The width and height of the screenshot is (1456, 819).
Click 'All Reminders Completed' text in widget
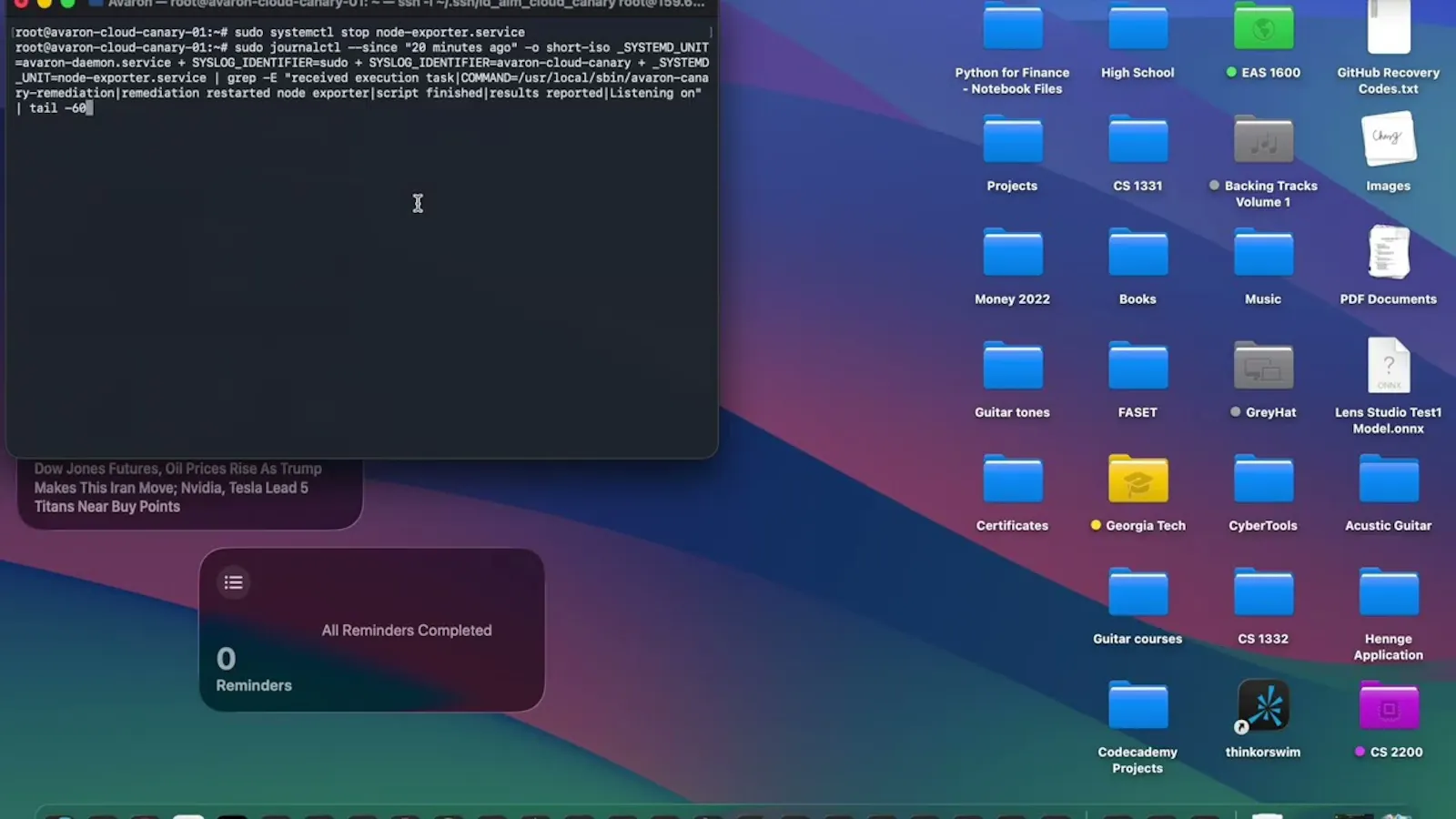pos(407,630)
